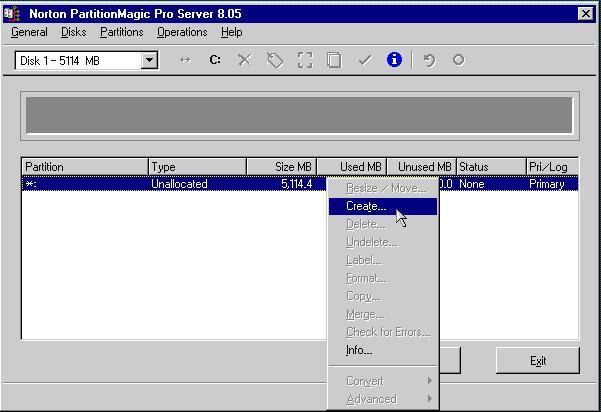Open the Help menu

tap(232, 32)
